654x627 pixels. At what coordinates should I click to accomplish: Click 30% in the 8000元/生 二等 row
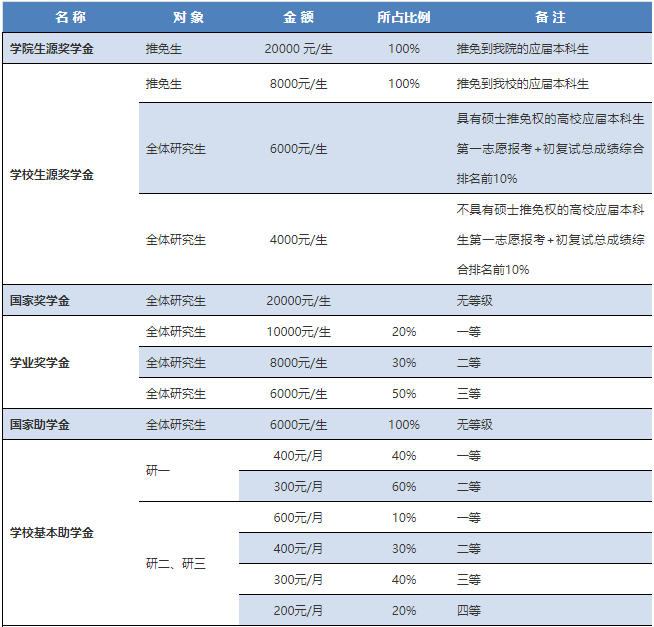click(x=404, y=363)
